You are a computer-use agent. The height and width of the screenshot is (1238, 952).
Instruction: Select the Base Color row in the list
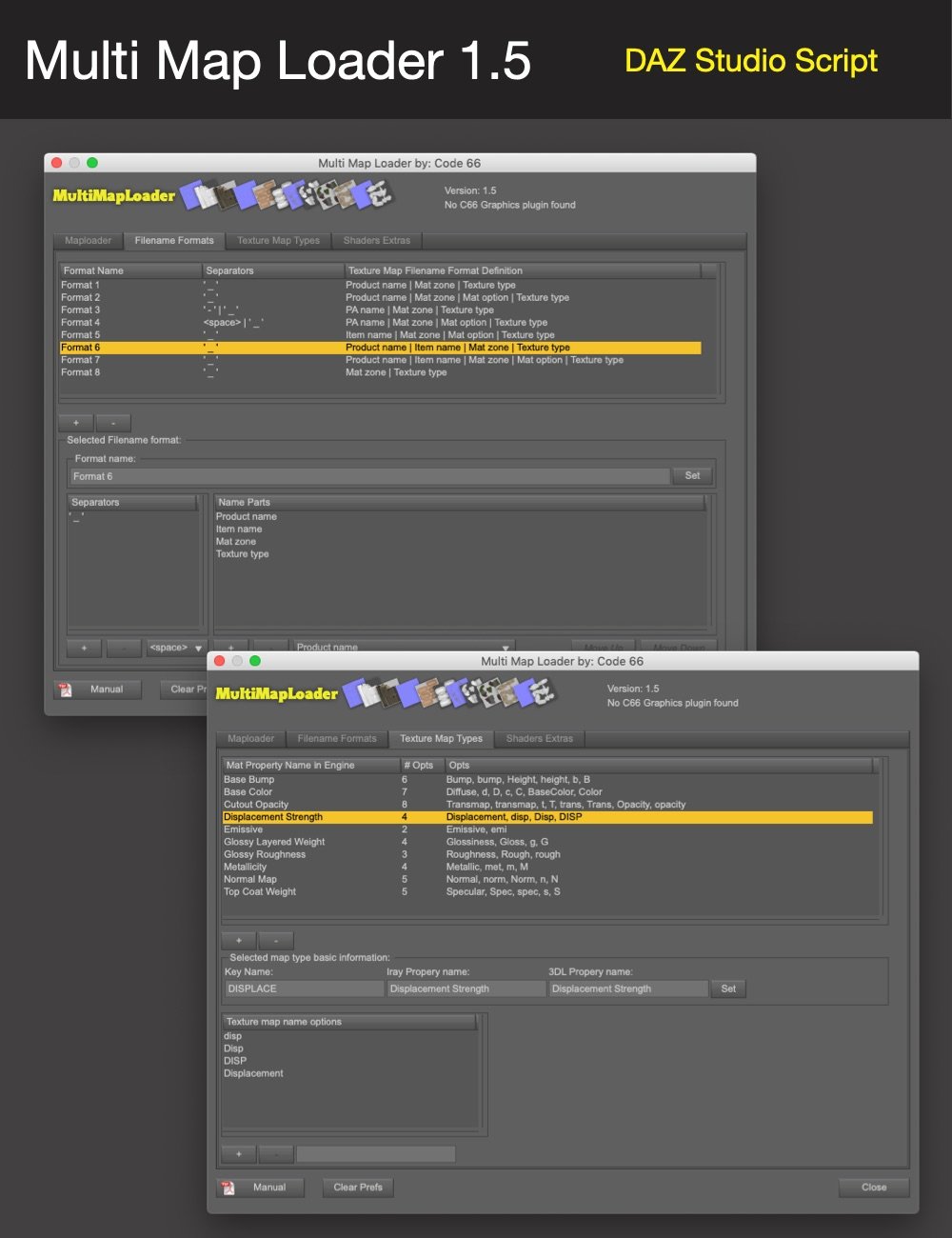(381, 791)
